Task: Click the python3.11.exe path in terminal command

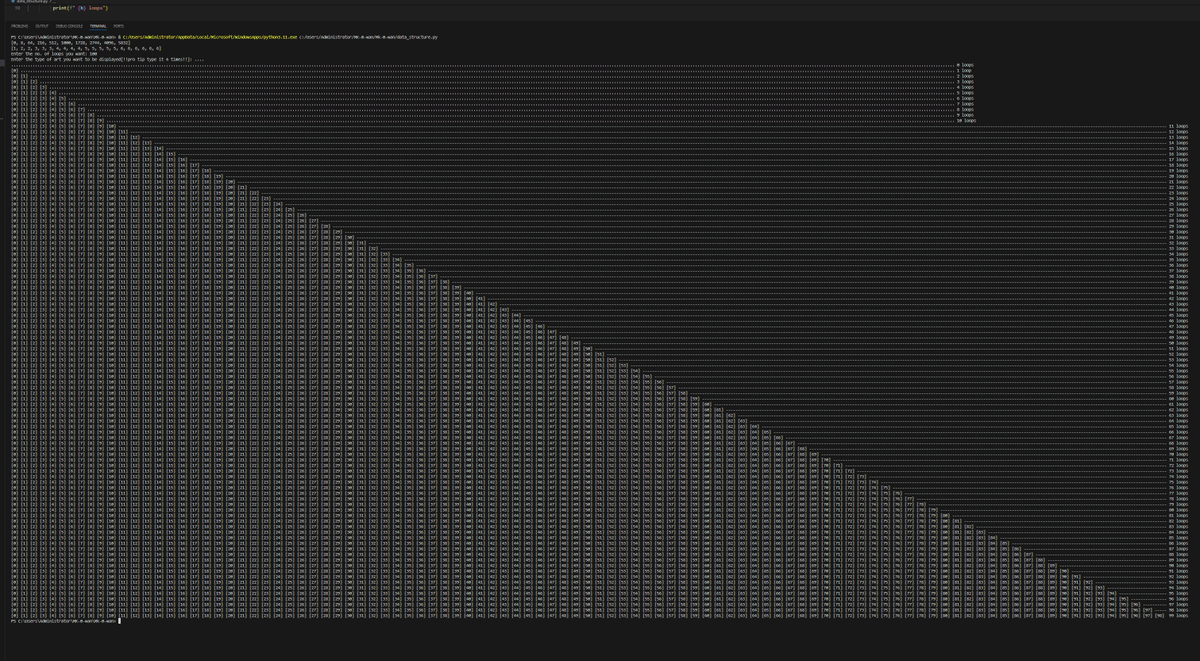Action: click(x=209, y=36)
